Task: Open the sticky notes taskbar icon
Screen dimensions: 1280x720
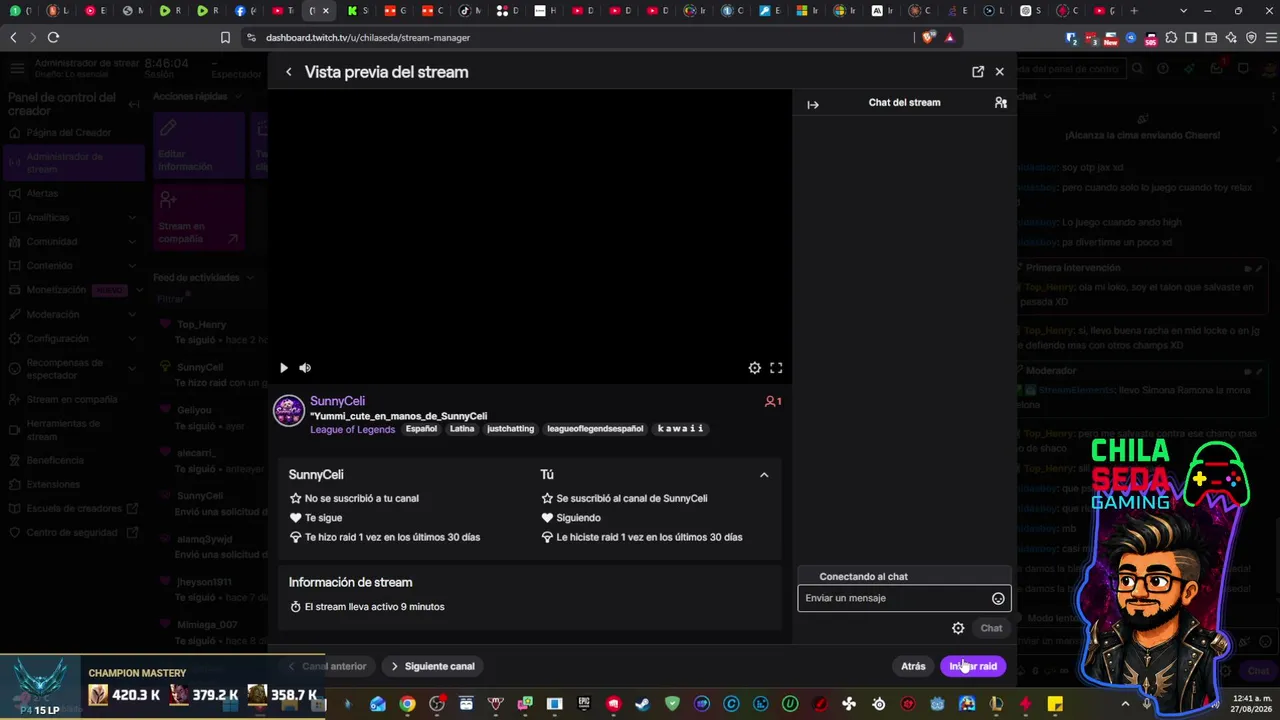Action: coord(1055,704)
